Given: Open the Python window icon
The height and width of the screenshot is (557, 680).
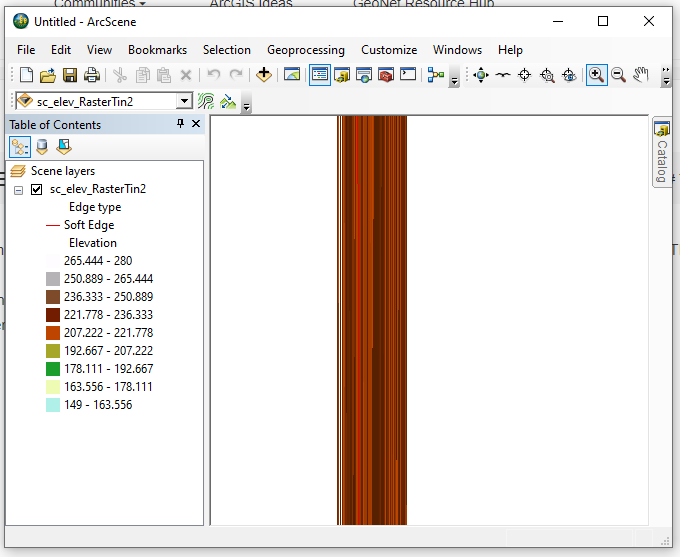Looking at the screenshot, I should pos(408,75).
